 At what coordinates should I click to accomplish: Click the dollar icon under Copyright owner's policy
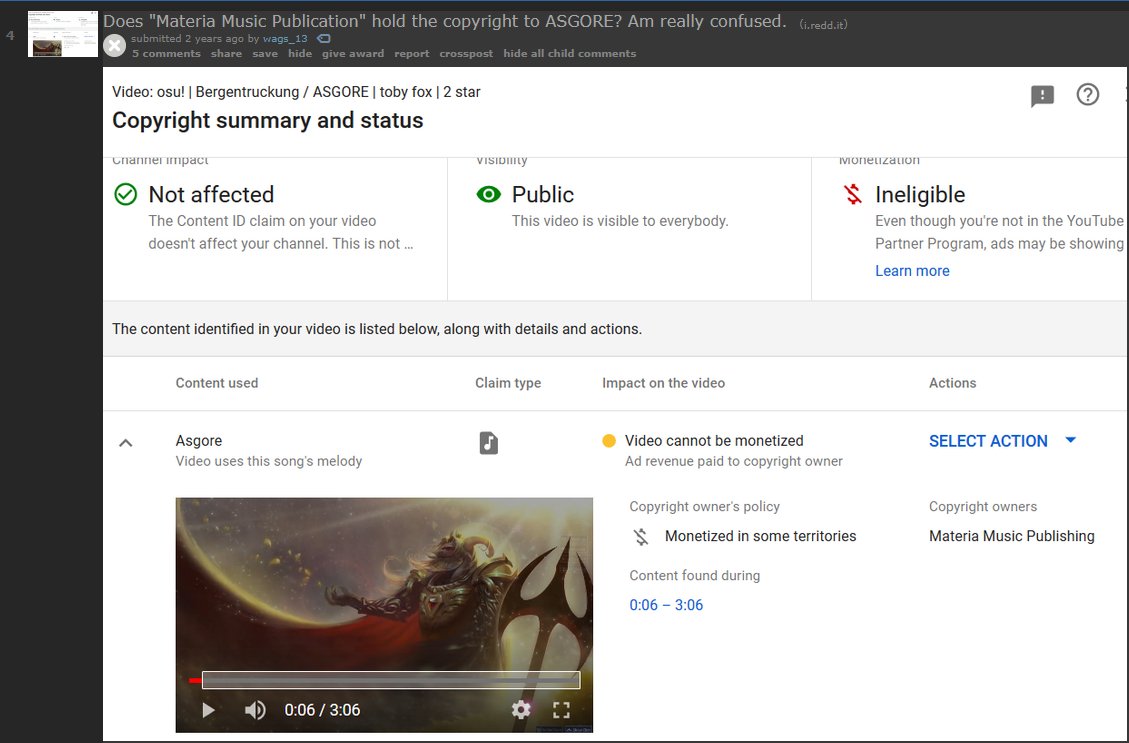[640, 536]
